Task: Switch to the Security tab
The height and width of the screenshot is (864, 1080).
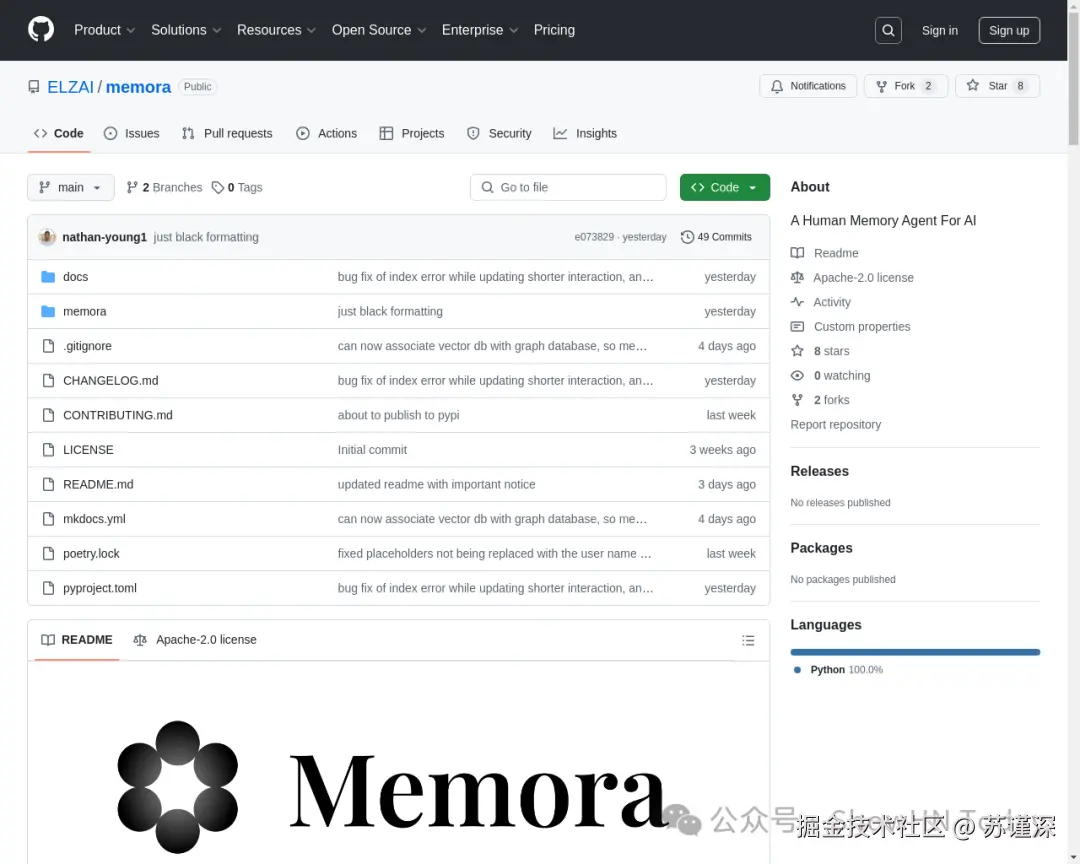Action: coord(499,134)
